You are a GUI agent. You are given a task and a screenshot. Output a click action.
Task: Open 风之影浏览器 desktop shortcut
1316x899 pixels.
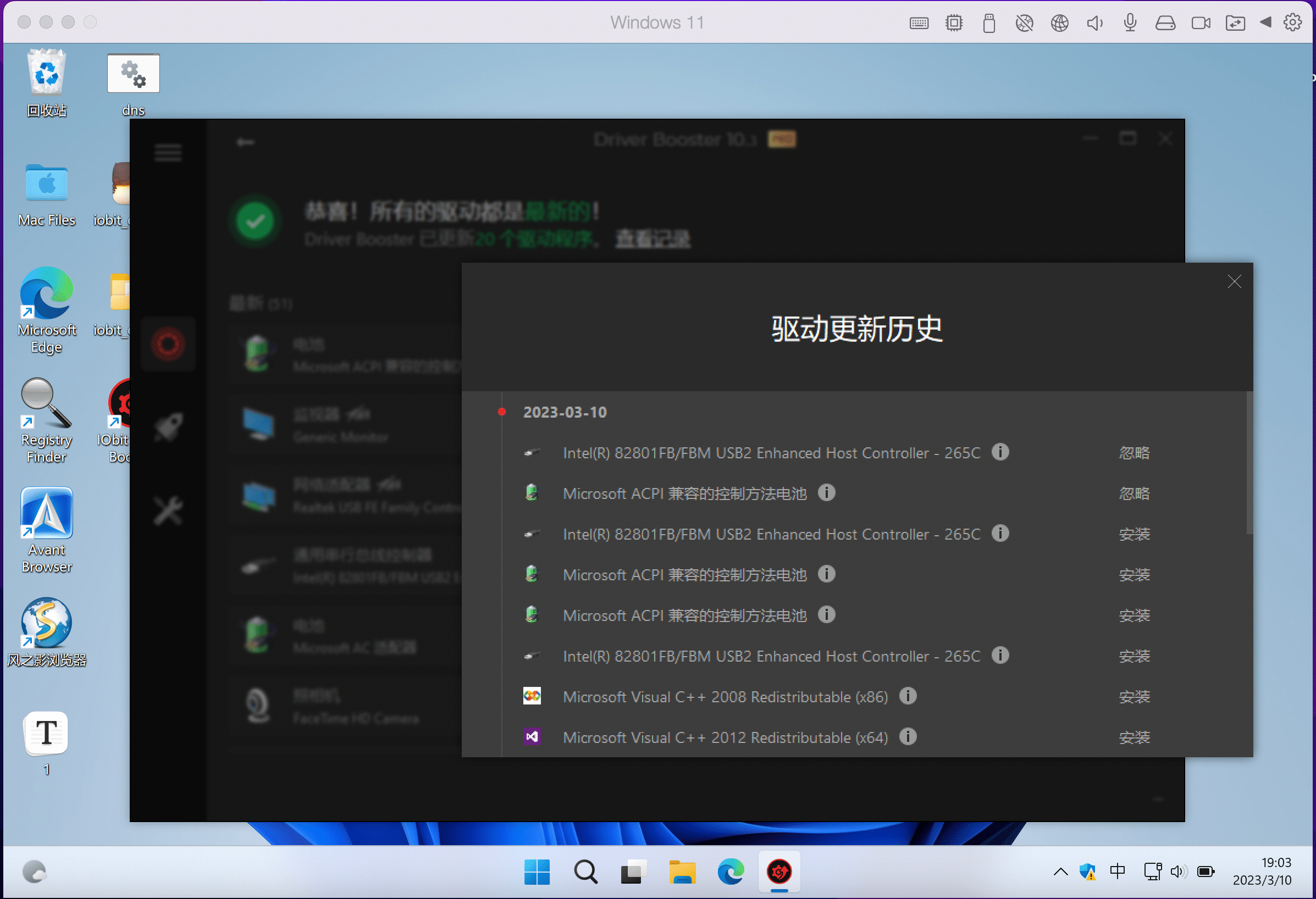pos(46,632)
